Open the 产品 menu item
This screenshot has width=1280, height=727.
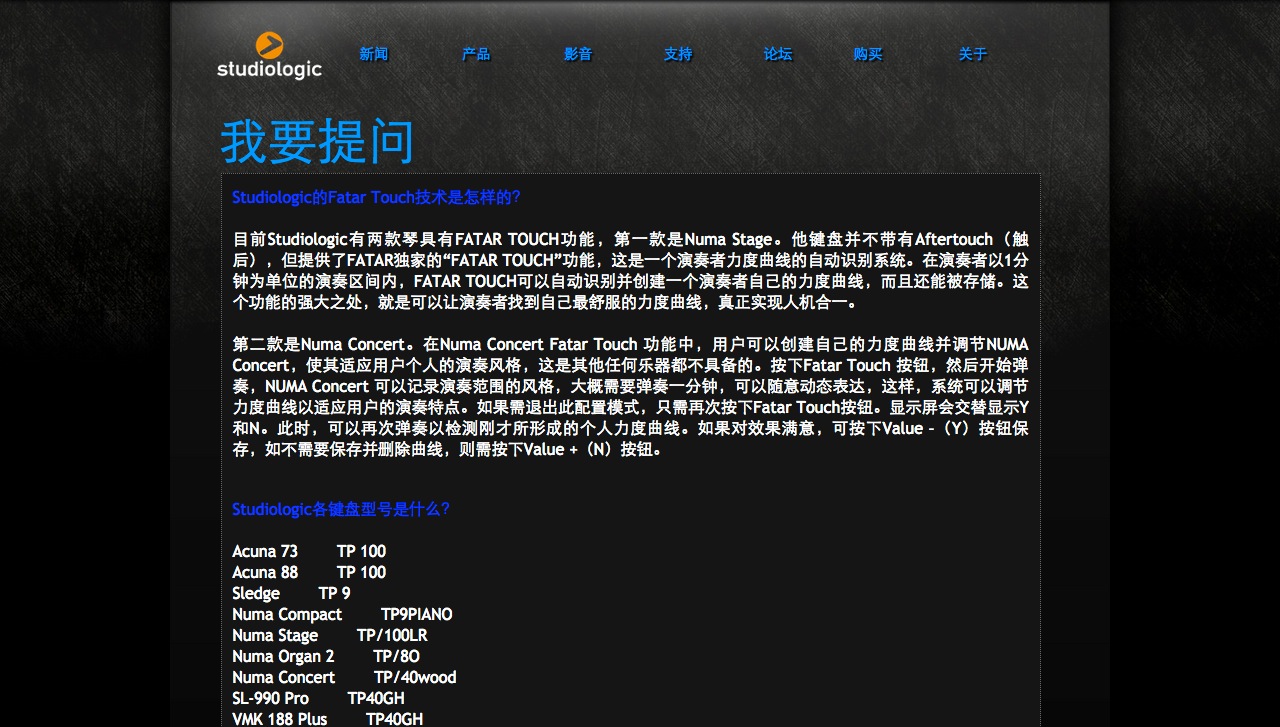click(x=476, y=54)
